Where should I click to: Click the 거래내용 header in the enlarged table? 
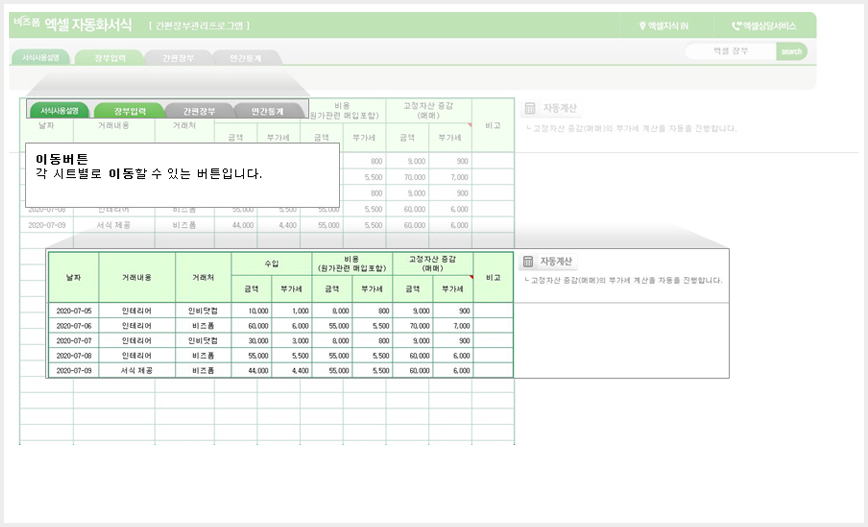(137, 277)
